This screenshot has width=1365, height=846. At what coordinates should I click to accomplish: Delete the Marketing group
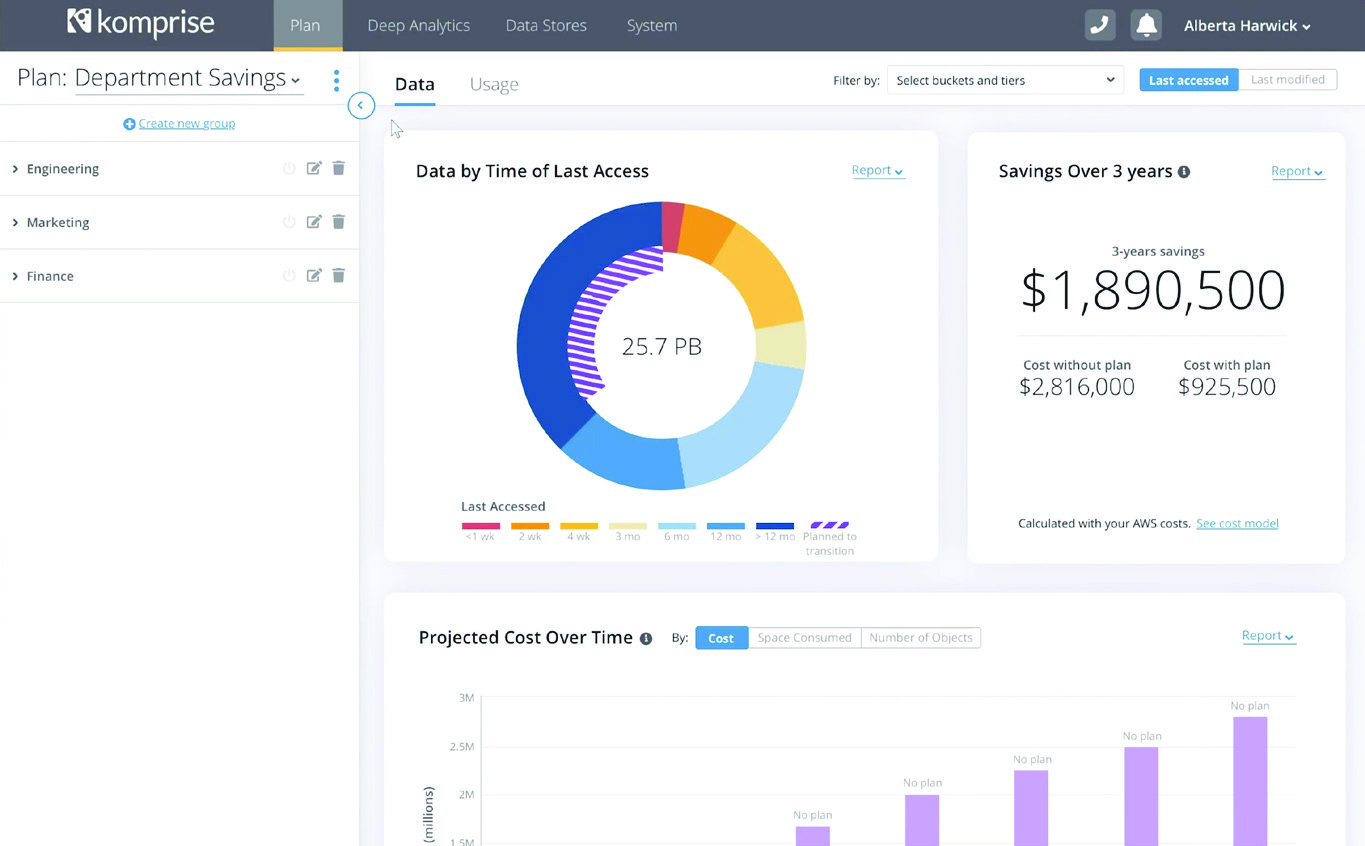point(338,222)
